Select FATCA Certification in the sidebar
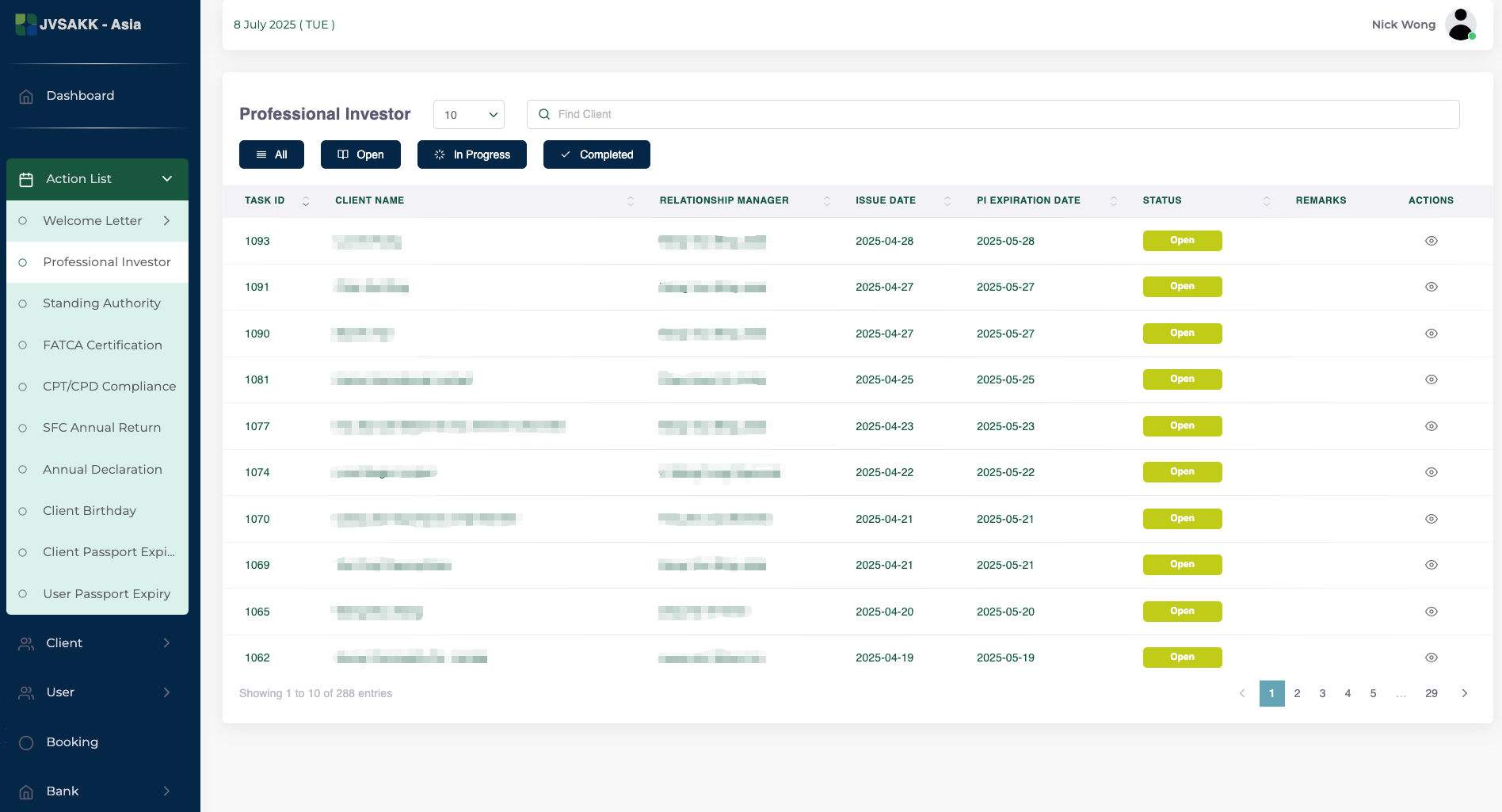1502x812 pixels. pos(102,345)
